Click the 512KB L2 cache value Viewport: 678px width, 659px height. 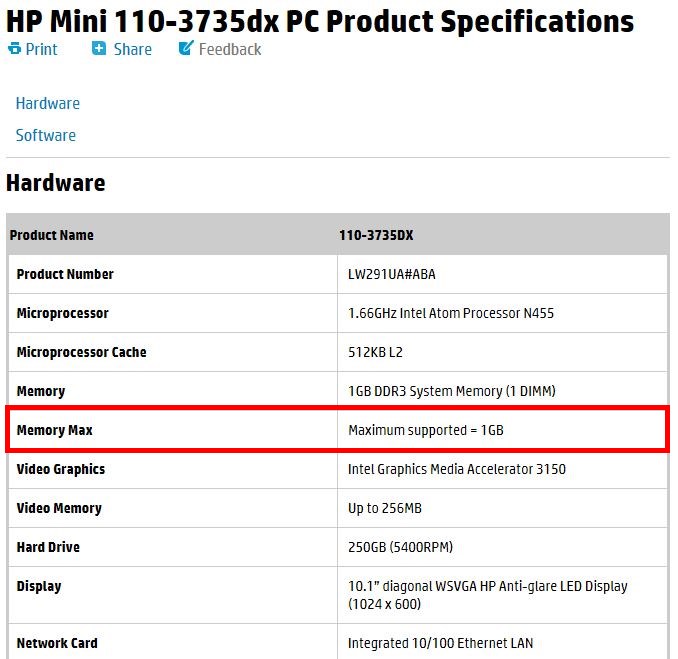point(375,352)
